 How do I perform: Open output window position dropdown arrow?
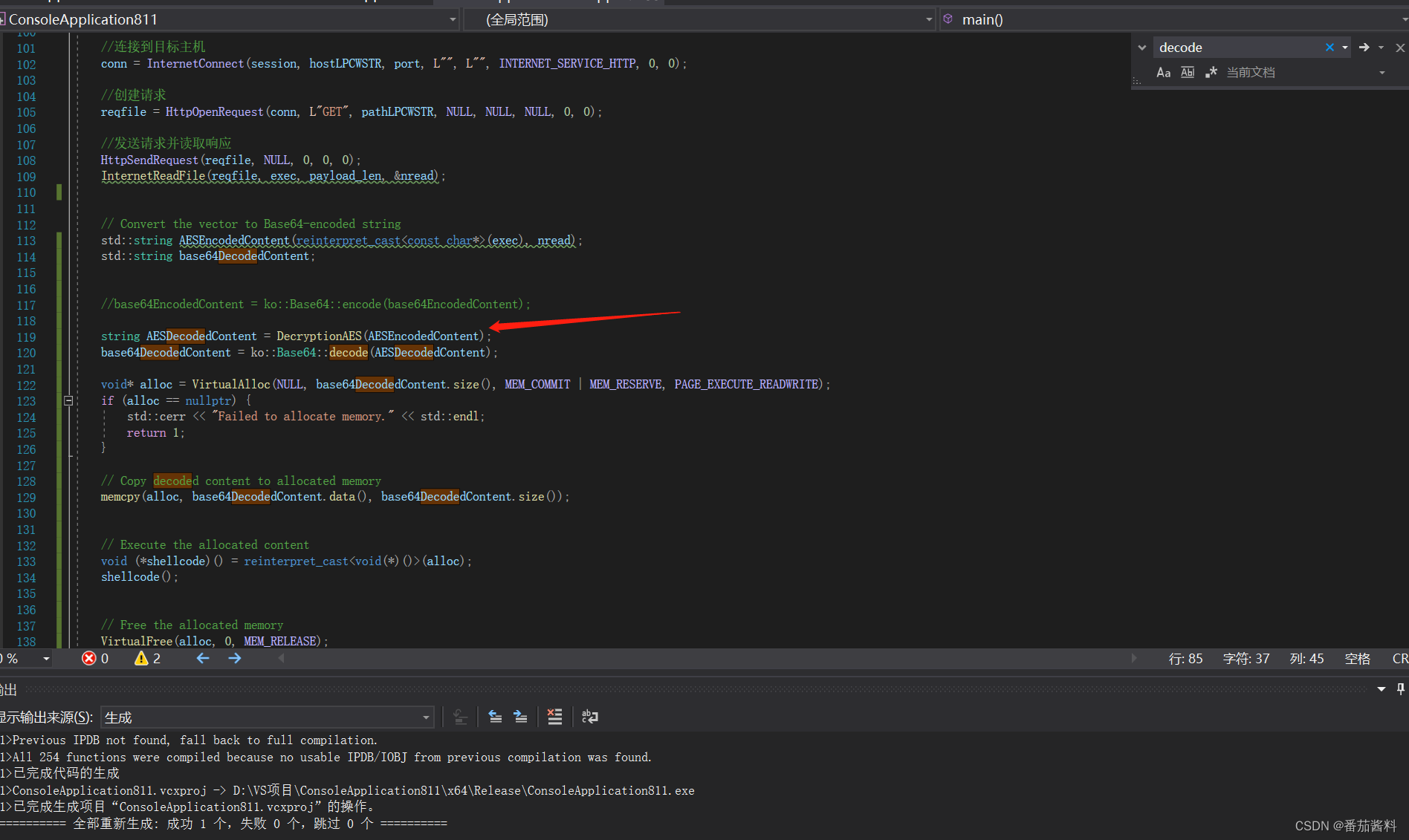point(1382,689)
